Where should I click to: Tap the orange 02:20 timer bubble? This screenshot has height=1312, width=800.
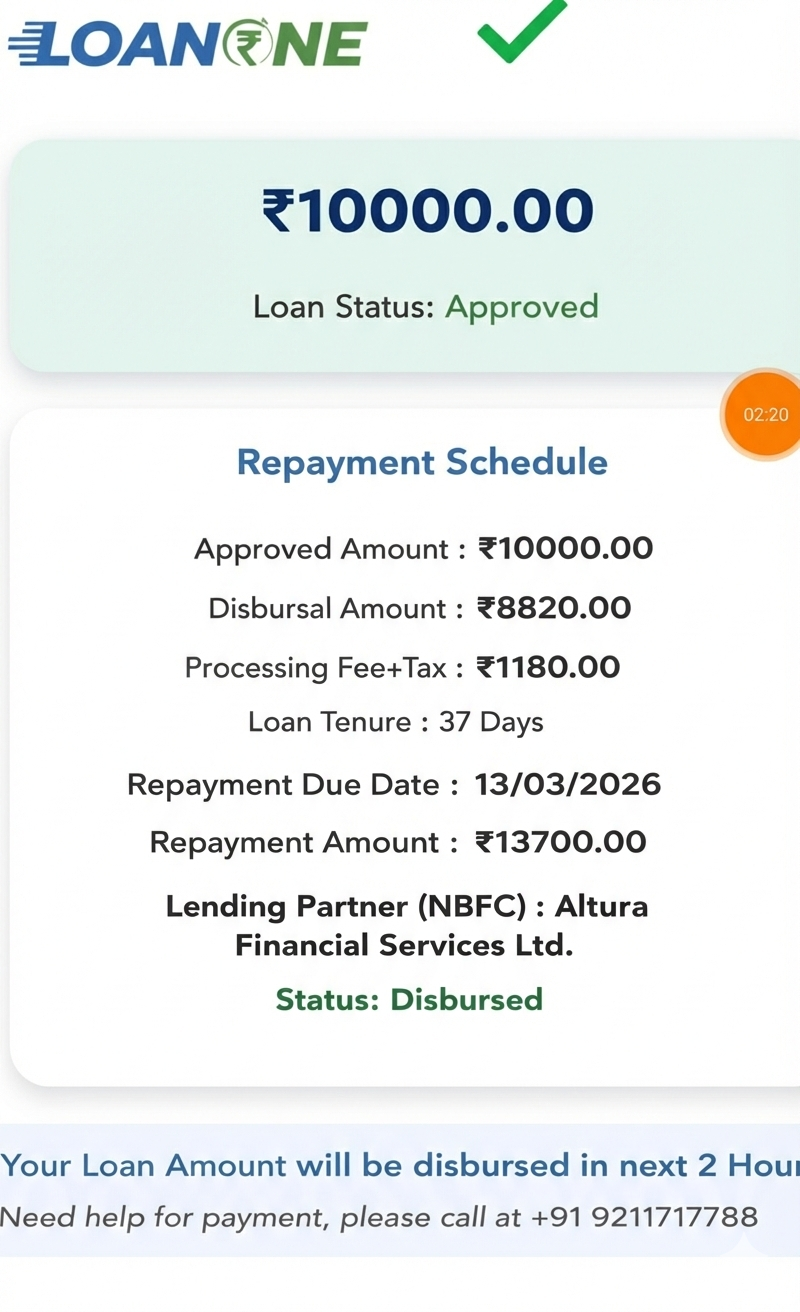(766, 415)
